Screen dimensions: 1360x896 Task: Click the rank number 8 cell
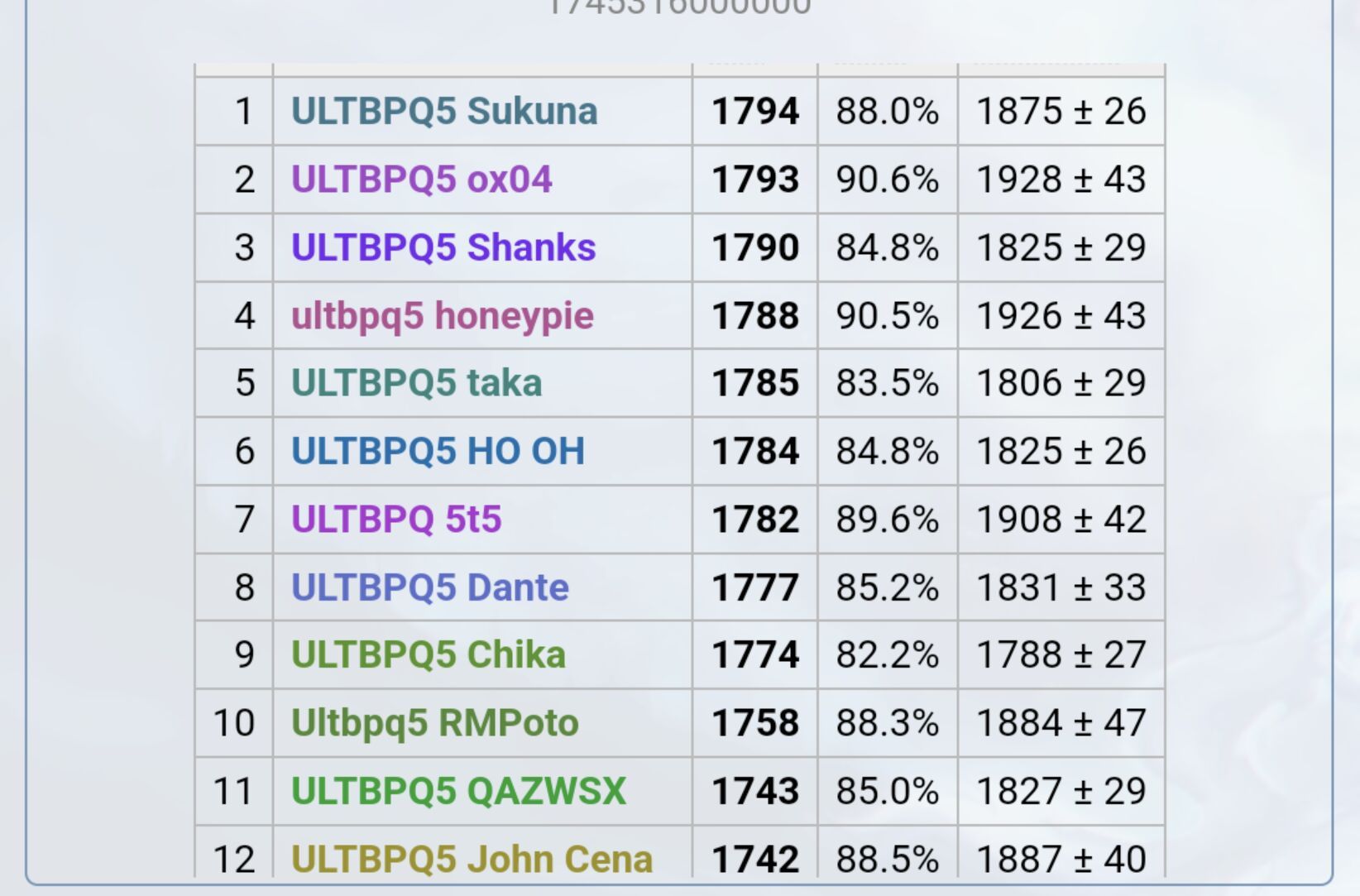coord(244,587)
